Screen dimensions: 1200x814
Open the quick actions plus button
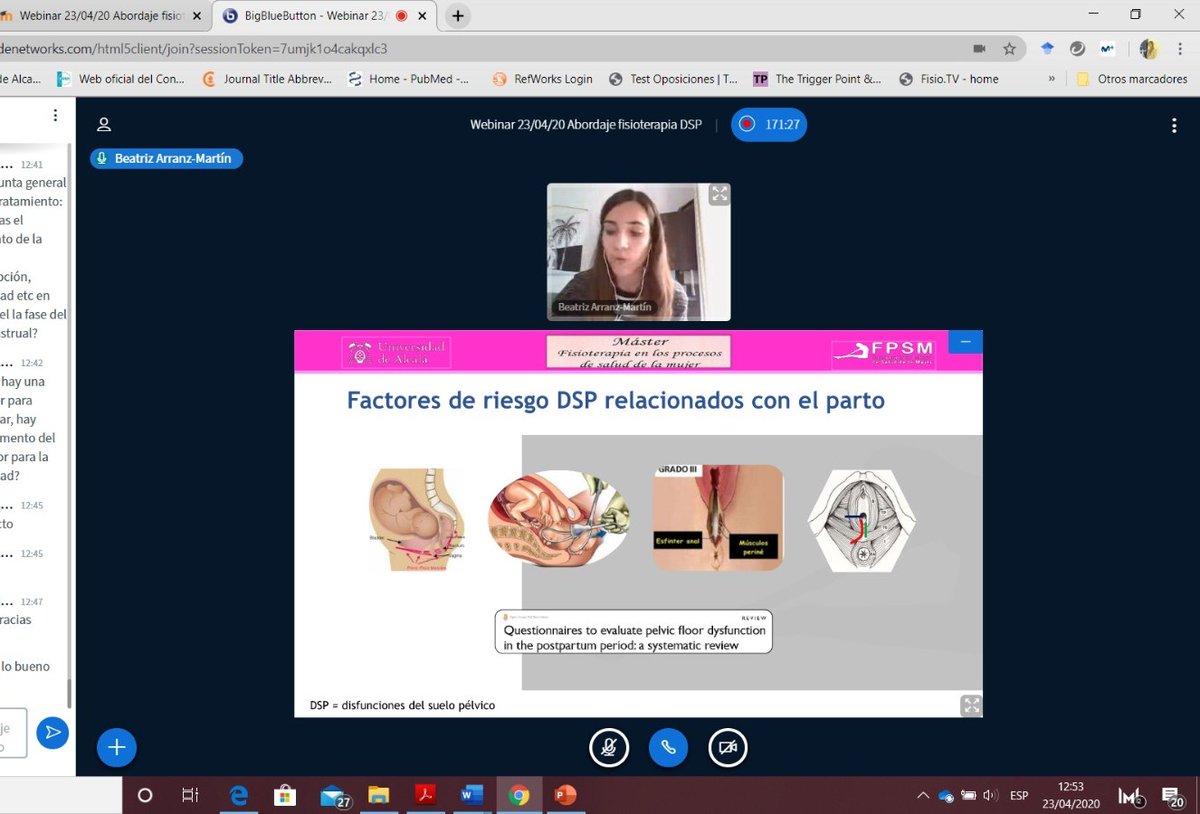(116, 747)
